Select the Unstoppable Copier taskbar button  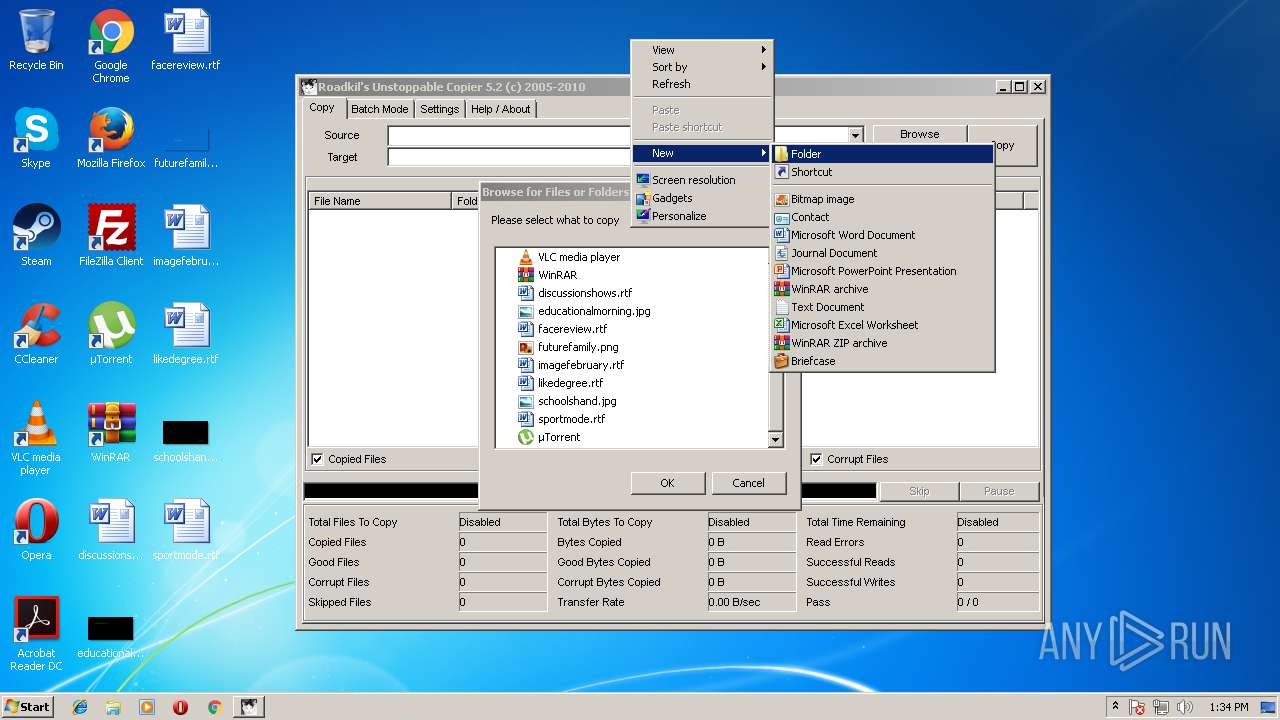click(x=249, y=707)
